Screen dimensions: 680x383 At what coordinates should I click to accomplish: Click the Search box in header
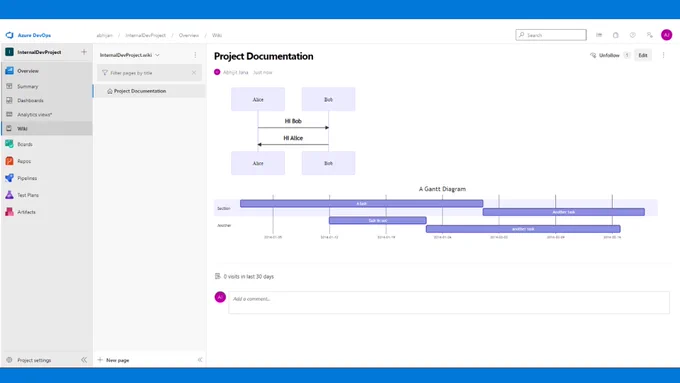551,35
